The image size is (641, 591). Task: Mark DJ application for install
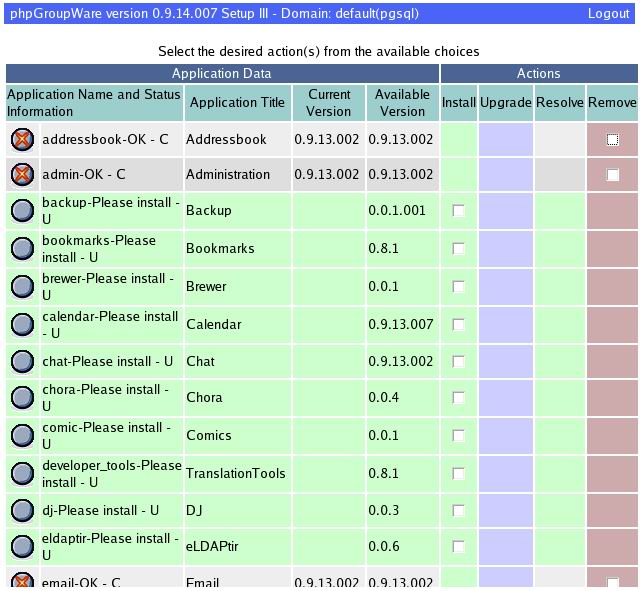tap(459, 511)
